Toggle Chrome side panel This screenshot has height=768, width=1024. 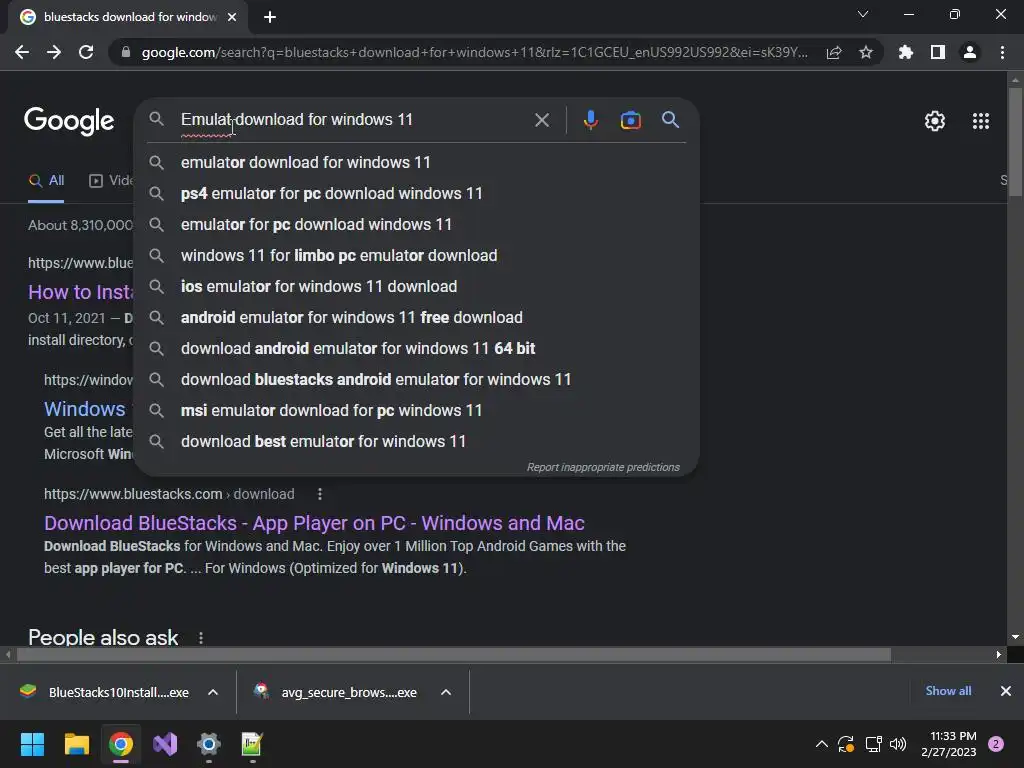coord(938,52)
